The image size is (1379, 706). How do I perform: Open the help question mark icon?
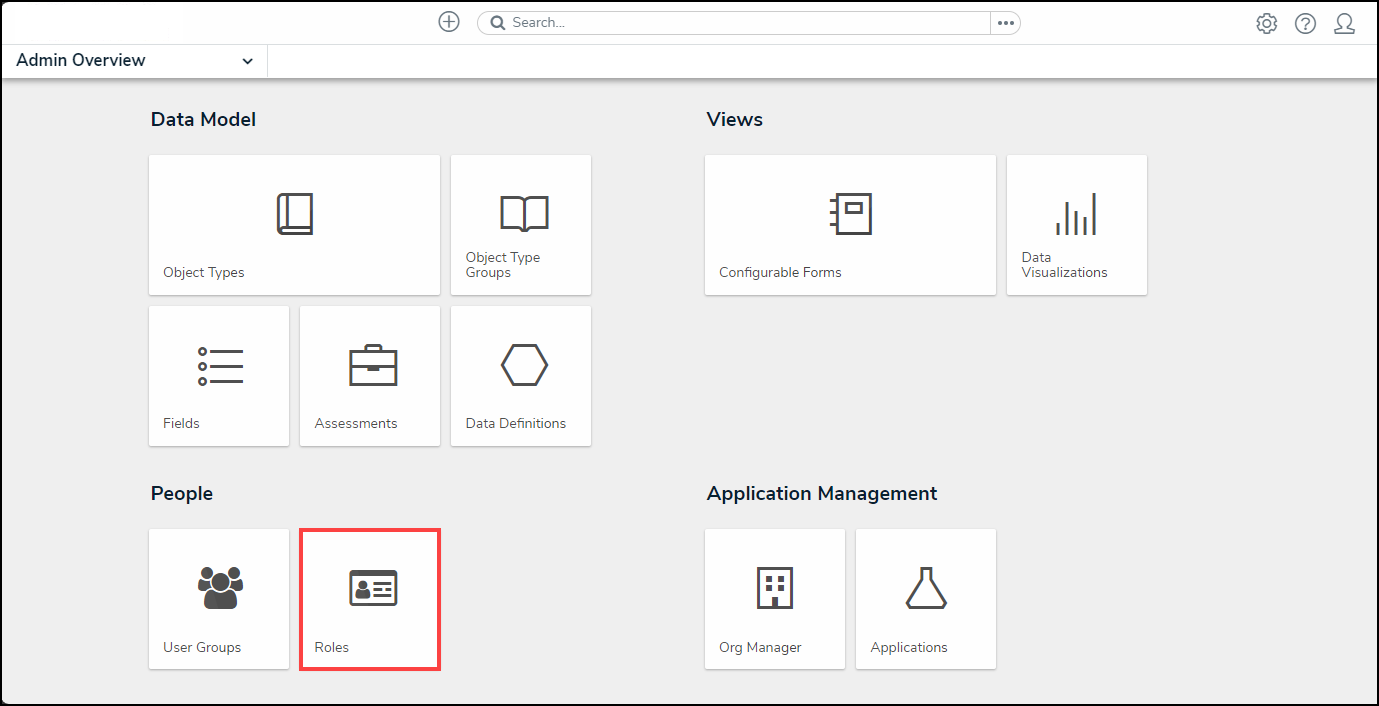click(1305, 24)
